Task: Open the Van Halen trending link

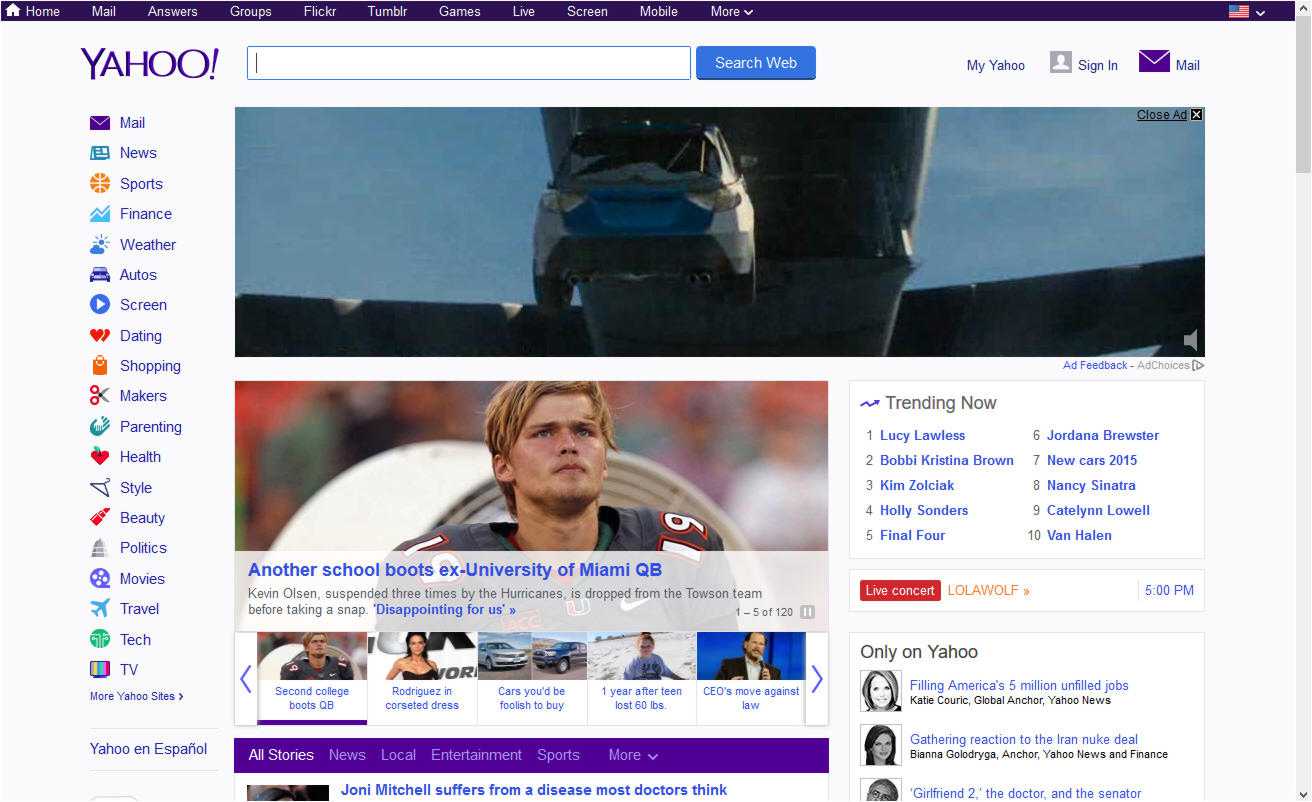Action: [x=1079, y=535]
